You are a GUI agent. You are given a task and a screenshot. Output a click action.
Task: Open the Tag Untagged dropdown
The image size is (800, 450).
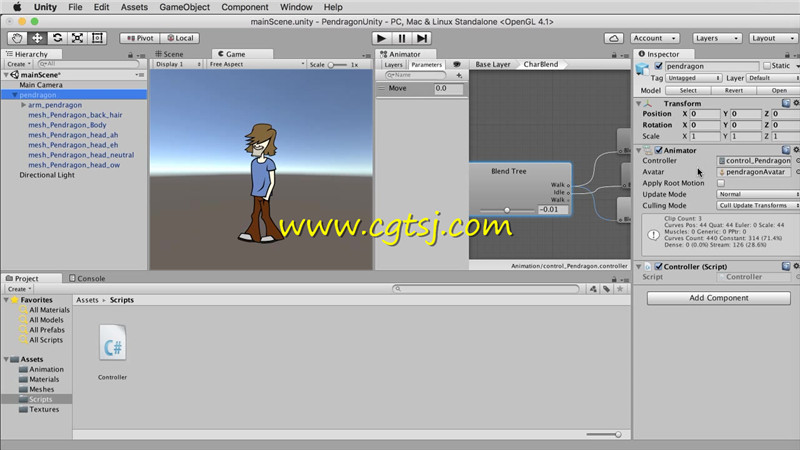[x=693, y=78]
